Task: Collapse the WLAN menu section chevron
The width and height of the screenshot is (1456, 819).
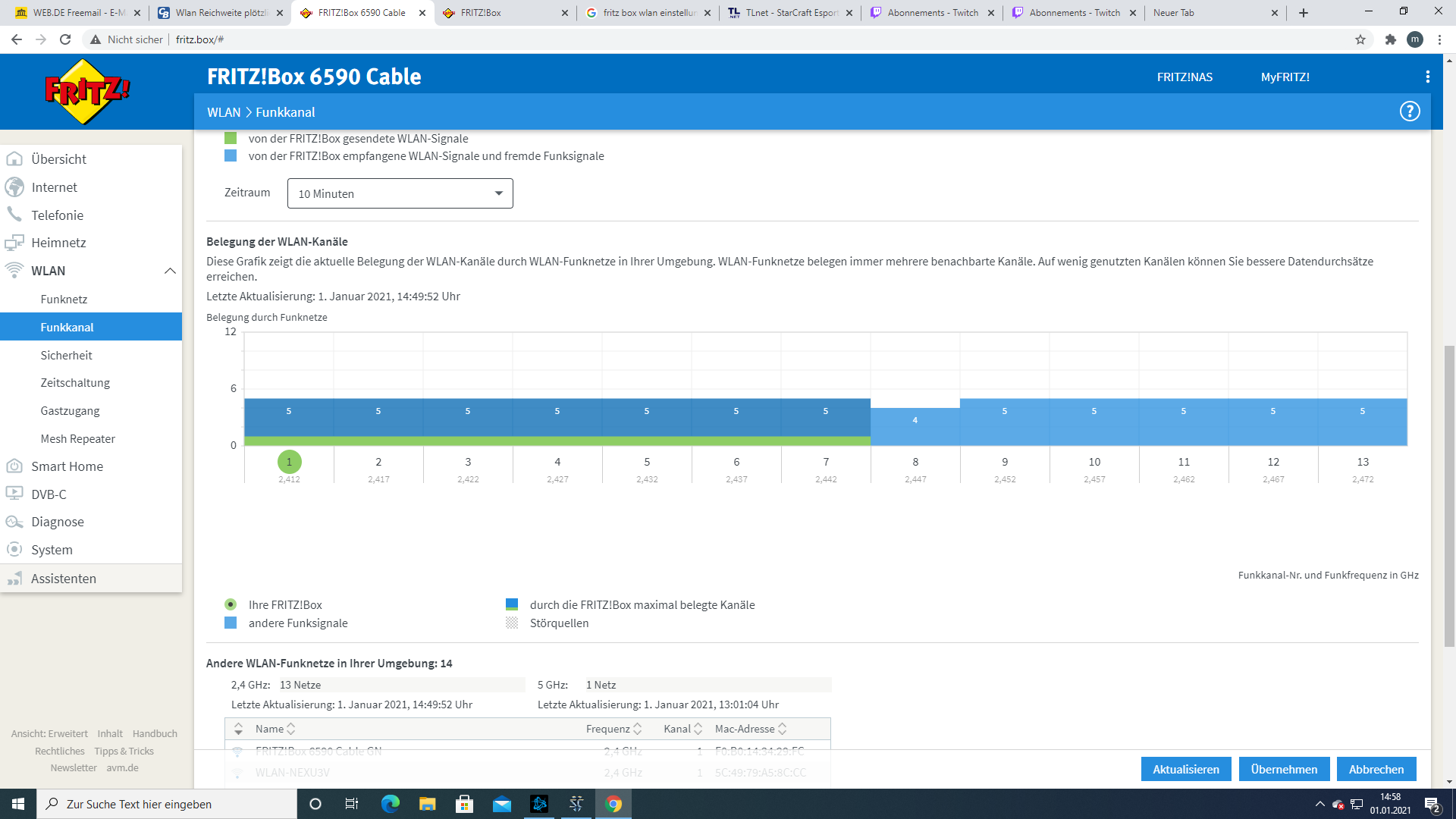Action: [170, 271]
